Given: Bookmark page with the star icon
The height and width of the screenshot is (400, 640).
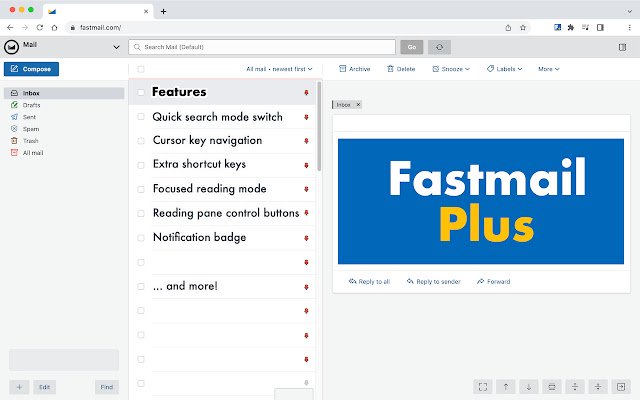Looking at the screenshot, I should click(x=523, y=28).
